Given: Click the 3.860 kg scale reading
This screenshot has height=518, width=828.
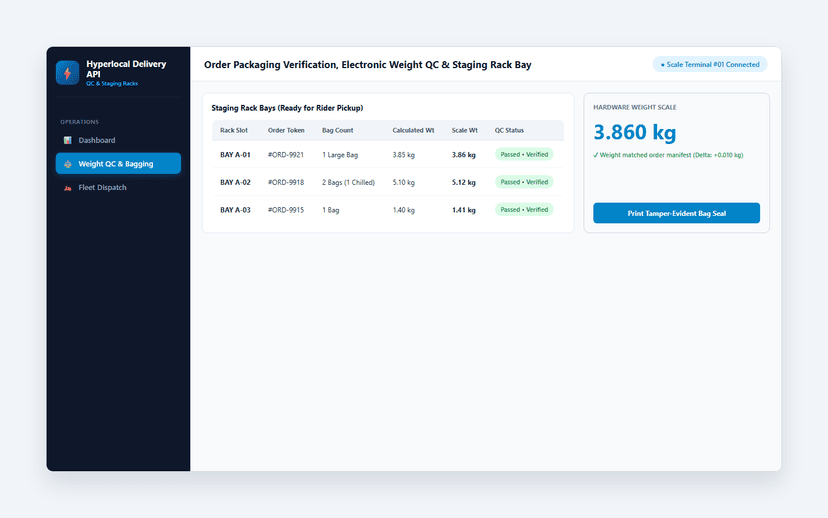Looking at the screenshot, I should point(635,132).
